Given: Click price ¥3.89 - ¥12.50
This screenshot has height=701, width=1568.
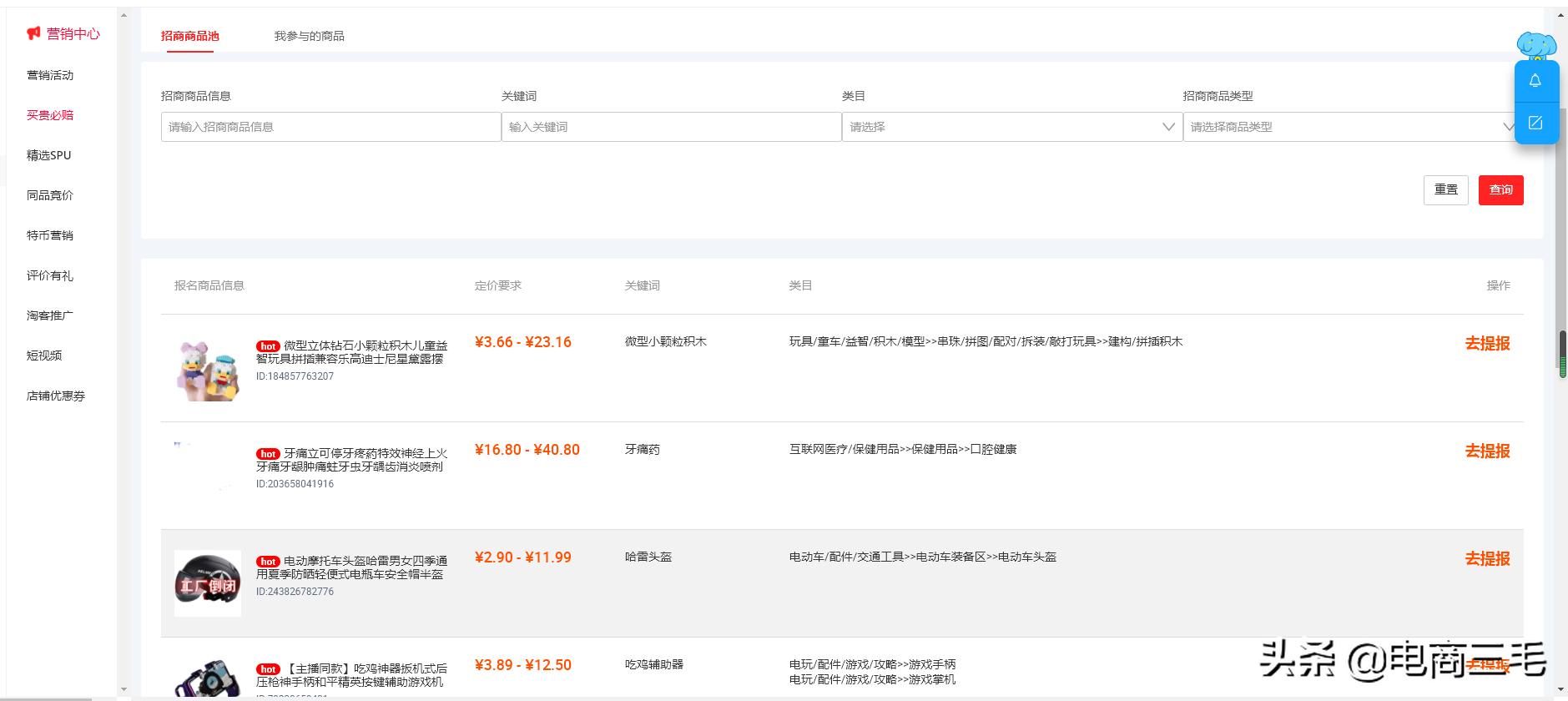Looking at the screenshot, I should (523, 665).
